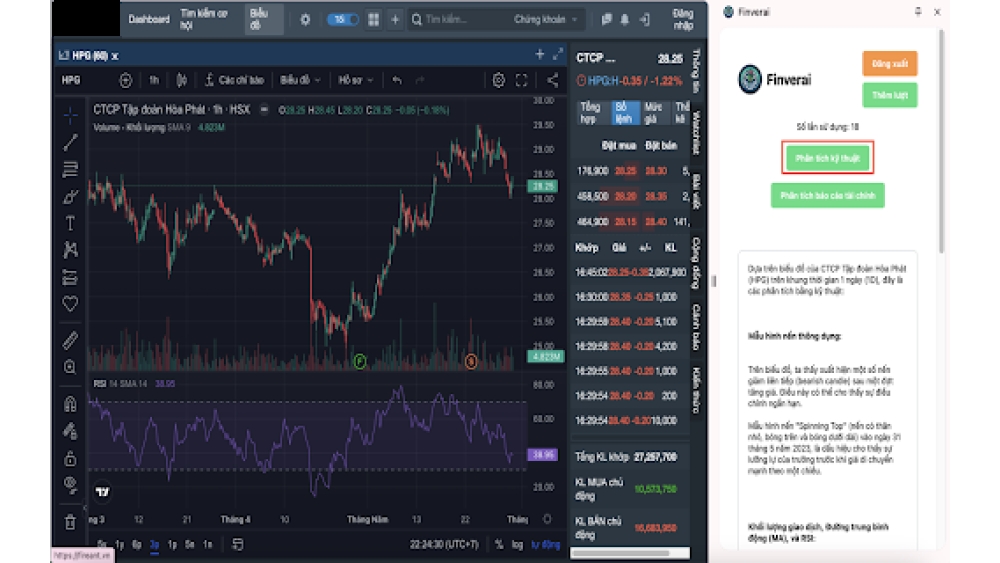The height and width of the screenshot is (563, 1000).
Task: Open Tìm kiếm cơ hội menu item
Action: pos(203,19)
